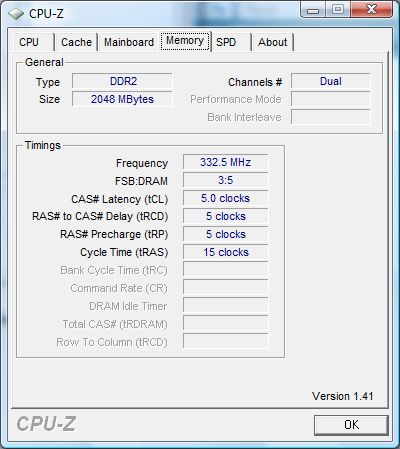The height and width of the screenshot is (449, 400).
Task: Click the 5.0 clocks CAS latency value
Action: 226,198
